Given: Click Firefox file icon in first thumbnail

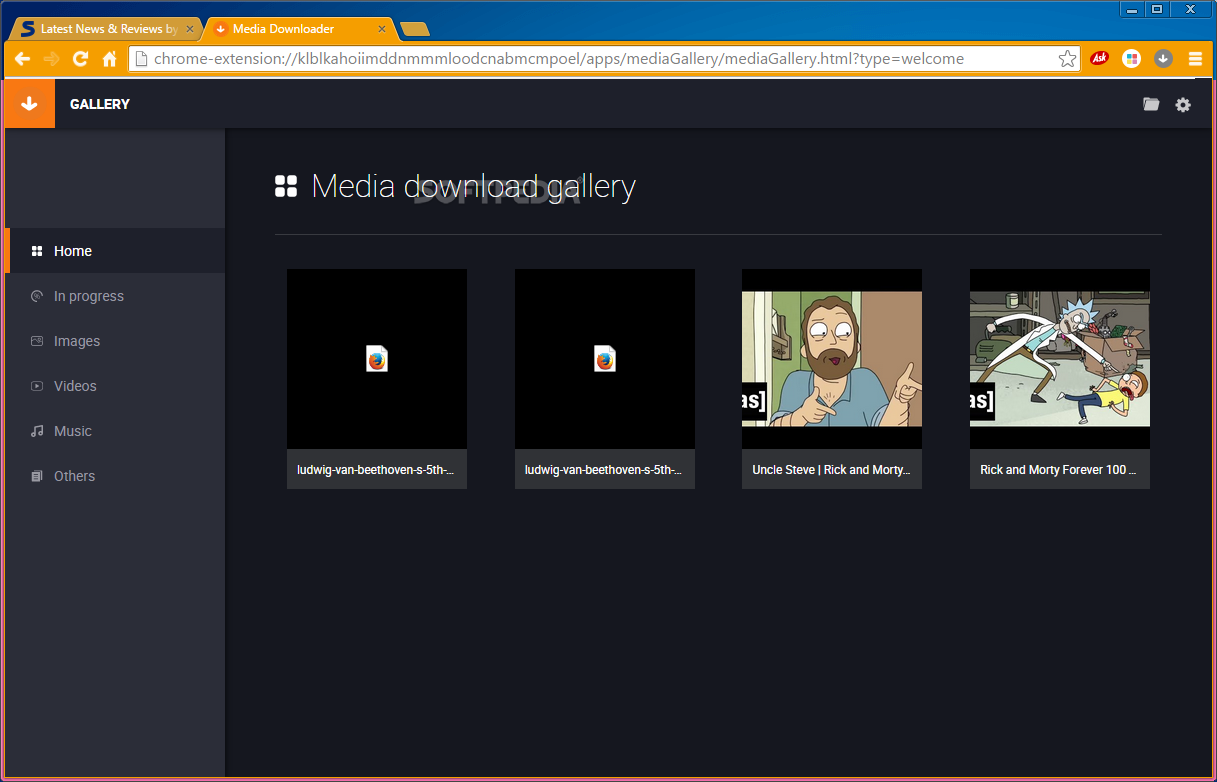Looking at the screenshot, I should tap(377, 359).
